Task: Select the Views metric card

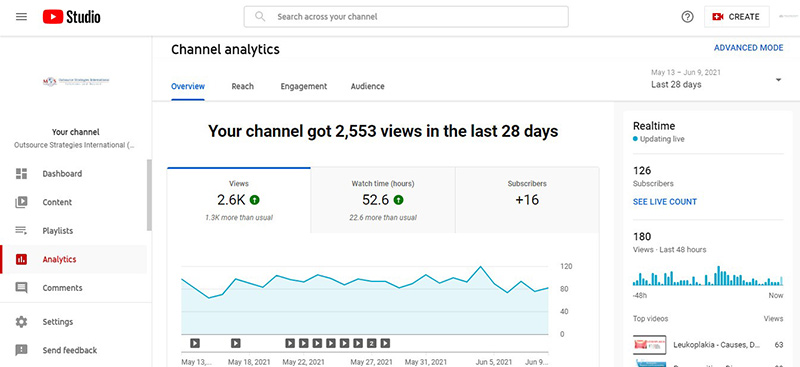Action: pyautogui.click(x=239, y=200)
